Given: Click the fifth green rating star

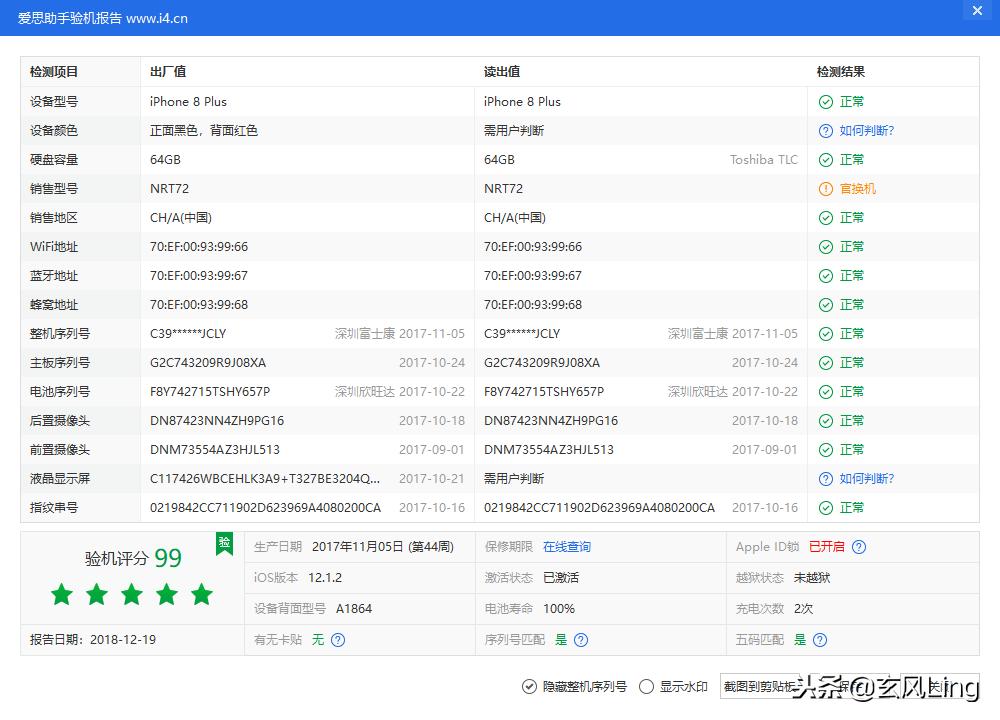Looking at the screenshot, I should (201, 594).
